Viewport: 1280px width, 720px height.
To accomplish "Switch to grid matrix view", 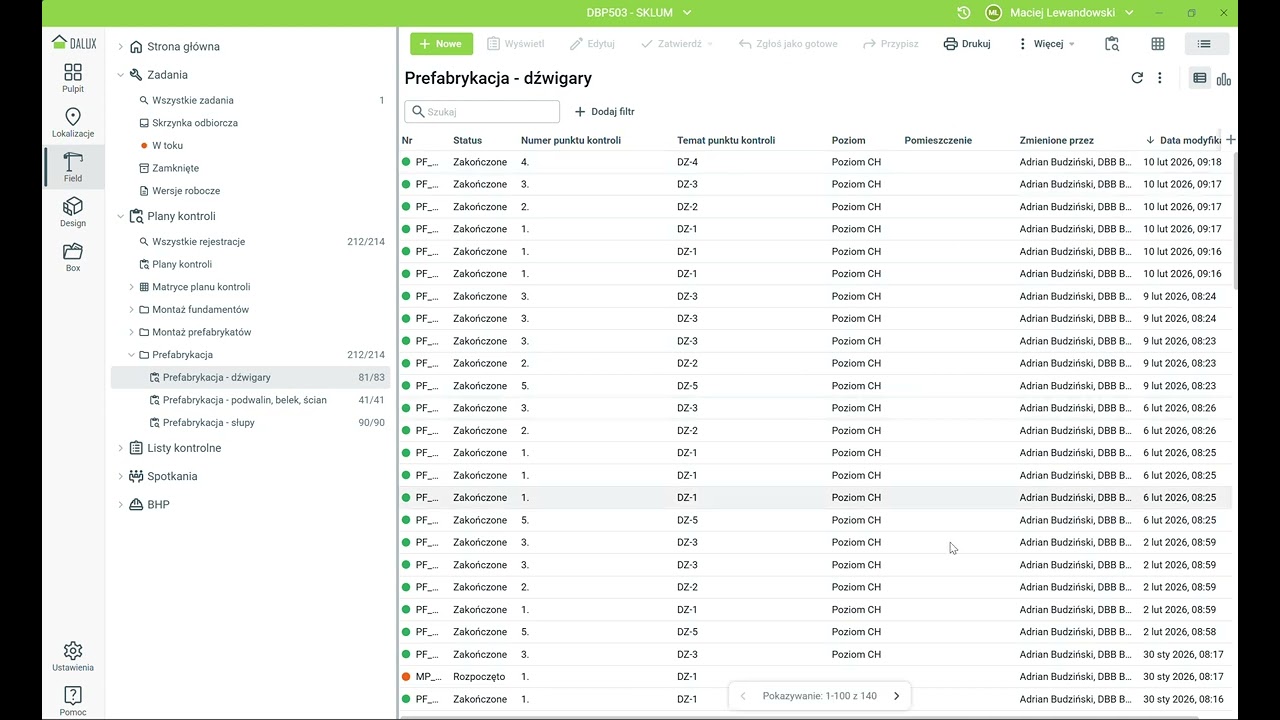I will coord(1158,44).
